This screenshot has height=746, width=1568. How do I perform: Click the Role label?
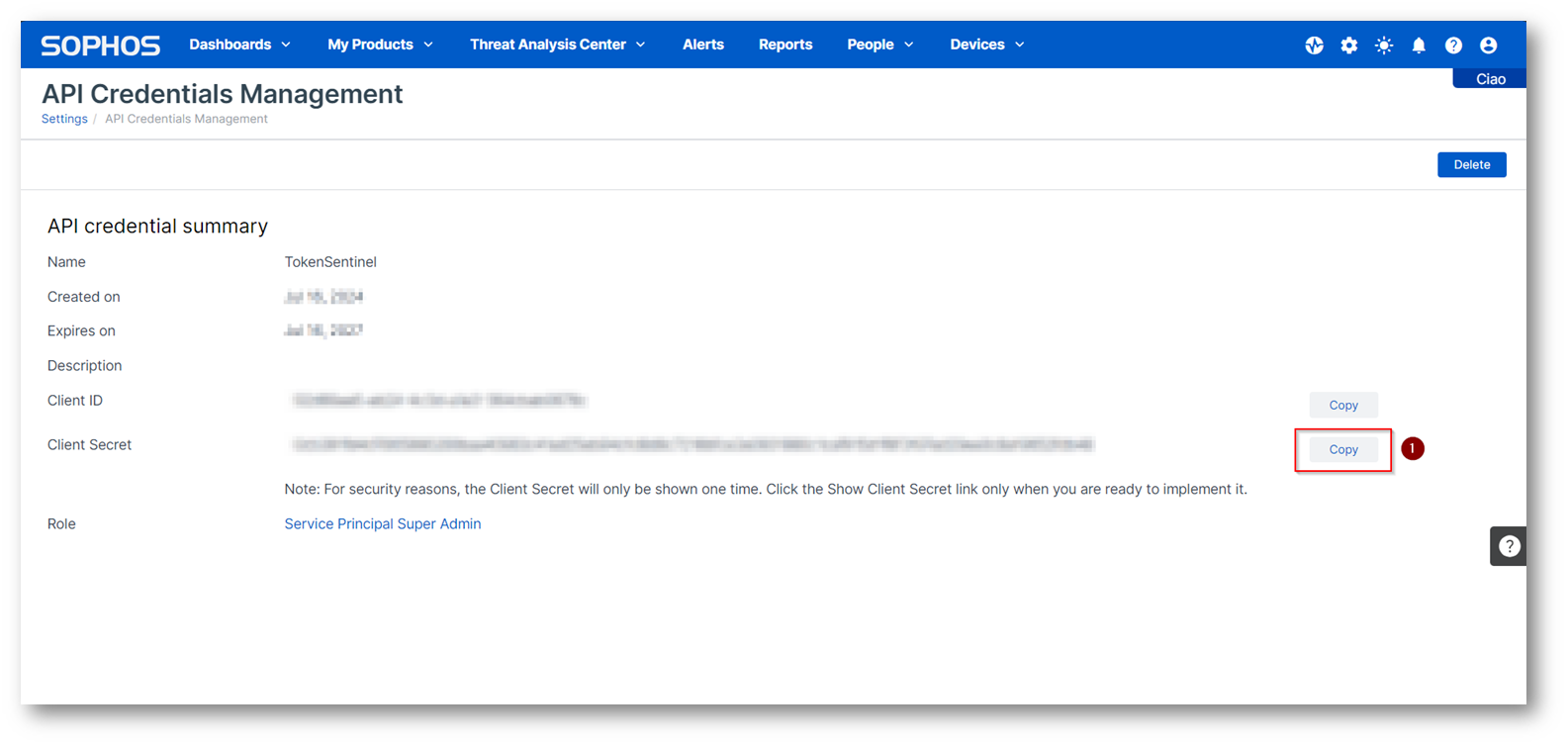click(x=61, y=524)
